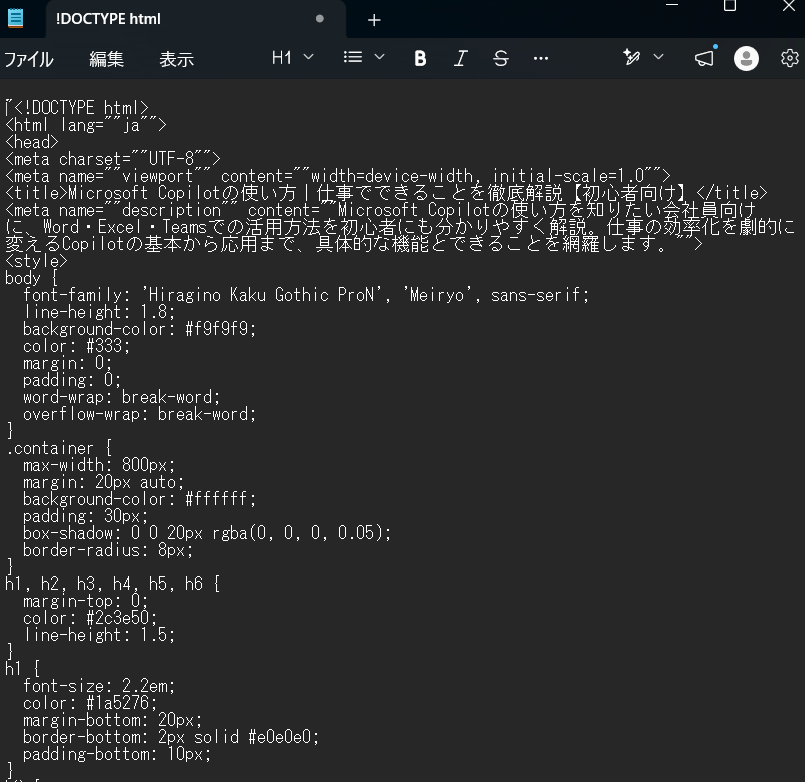805x782 pixels.
Task: Click the ".container {" line
Action: pos(59,448)
